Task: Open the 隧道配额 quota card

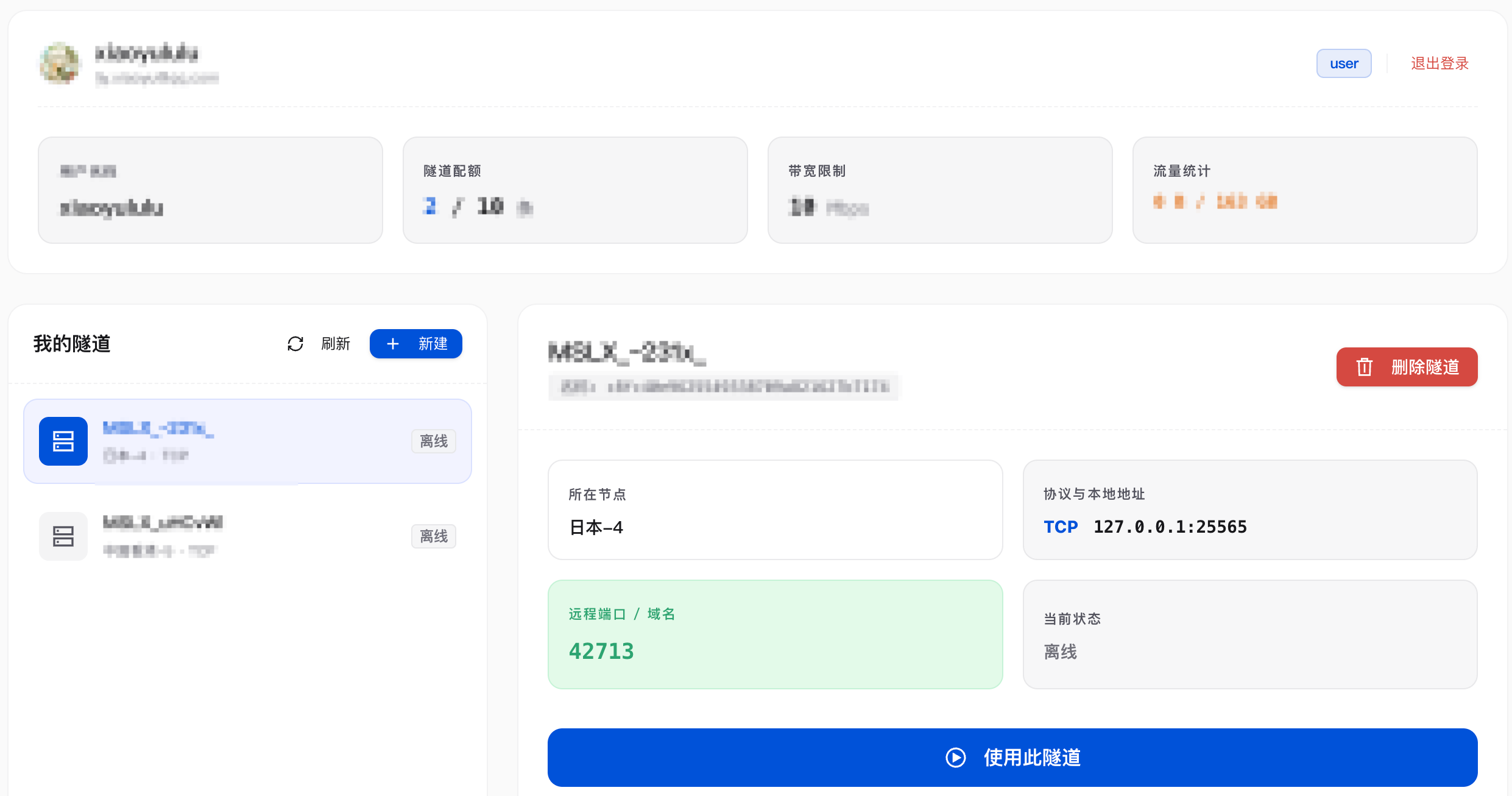Action: click(x=575, y=190)
